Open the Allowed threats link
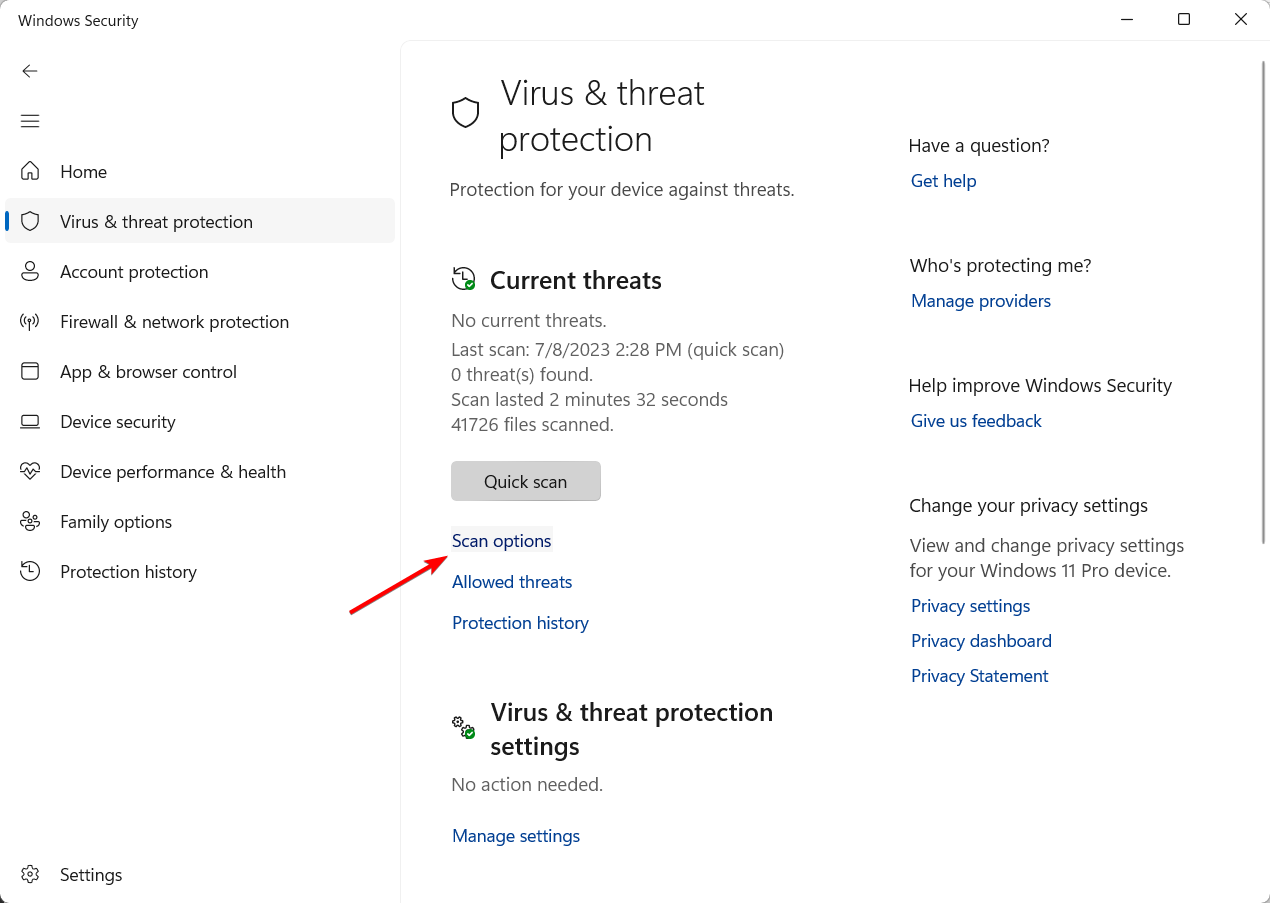This screenshot has height=903, width=1270. [512, 582]
